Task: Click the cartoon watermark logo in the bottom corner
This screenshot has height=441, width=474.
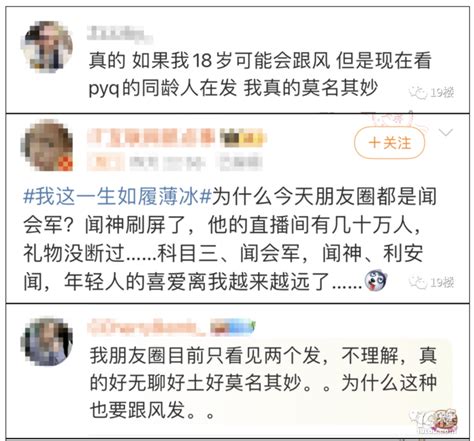Action: pos(433,421)
